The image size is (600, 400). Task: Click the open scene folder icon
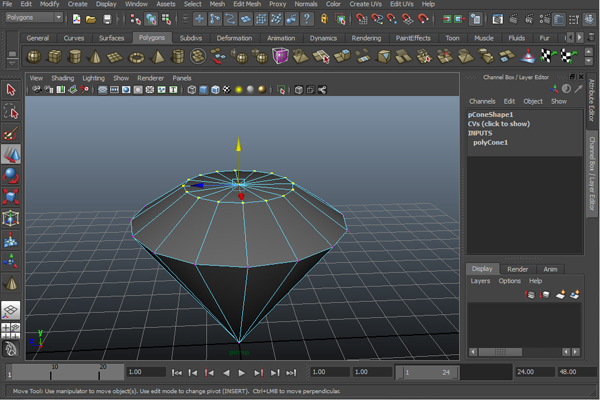click(x=91, y=19)
